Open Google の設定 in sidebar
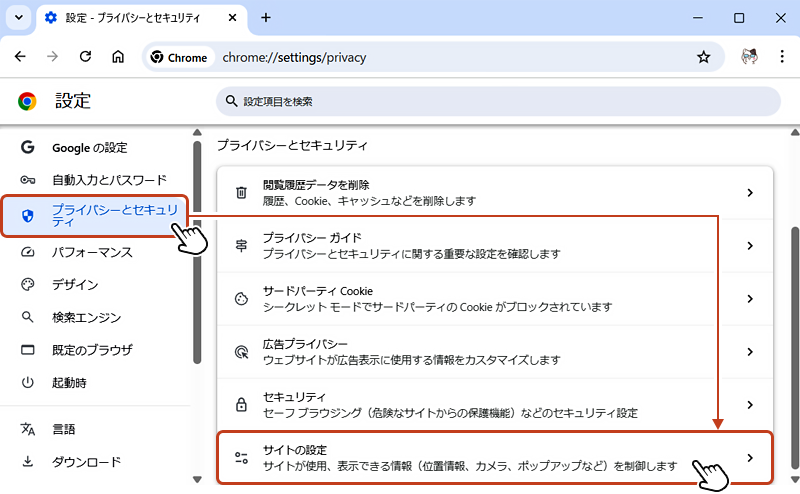Image resolution: width=800 pixels, height=494 pixels. click(95, 147)
